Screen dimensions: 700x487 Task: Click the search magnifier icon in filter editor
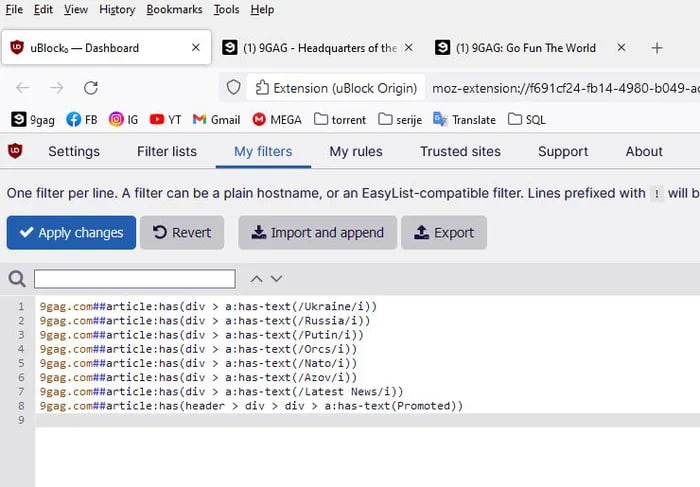(17, 279)
